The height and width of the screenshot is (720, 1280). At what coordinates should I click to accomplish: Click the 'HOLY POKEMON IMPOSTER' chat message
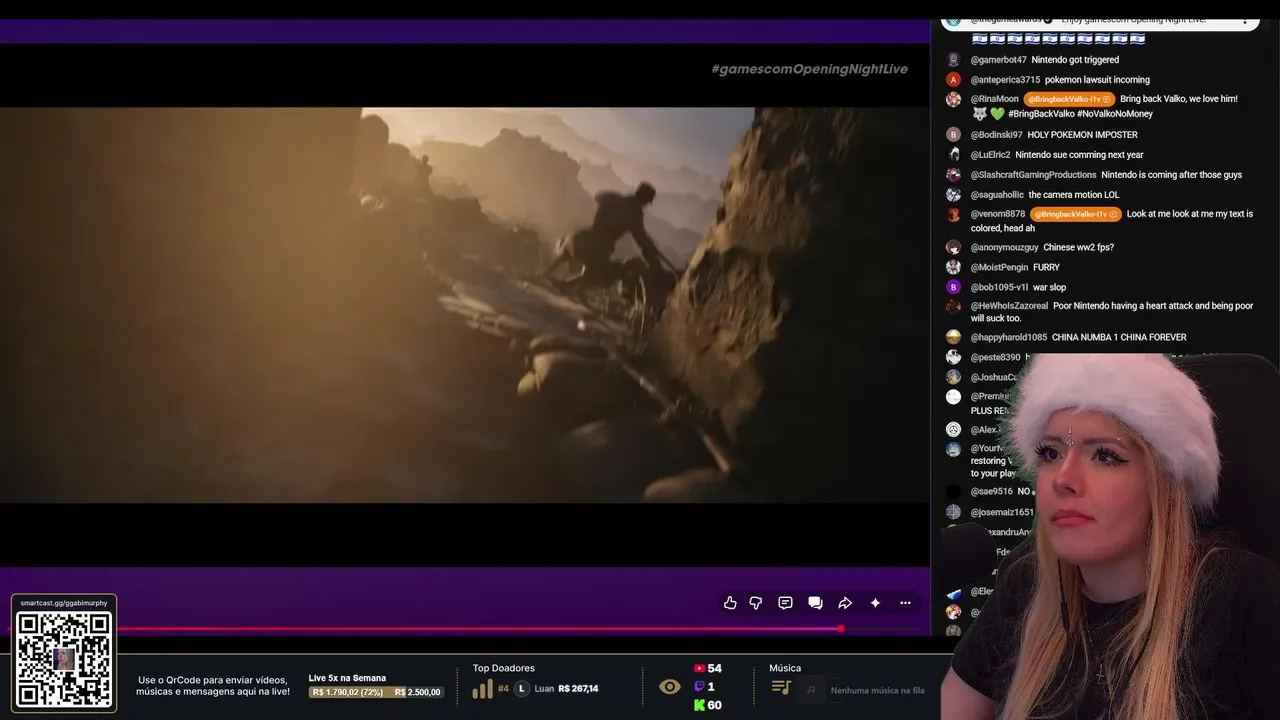(x=1082, y=135)
